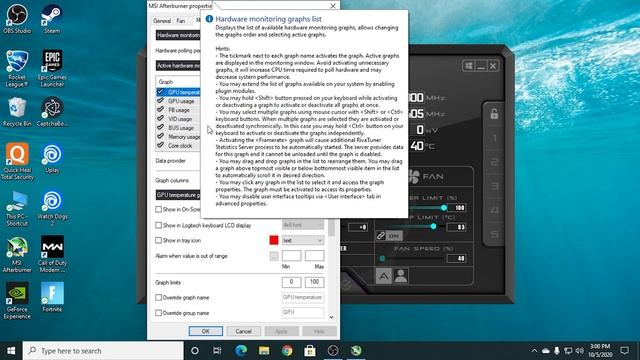Click the greyed Apply button
640x360 pixels.
(x=281, y=331)
